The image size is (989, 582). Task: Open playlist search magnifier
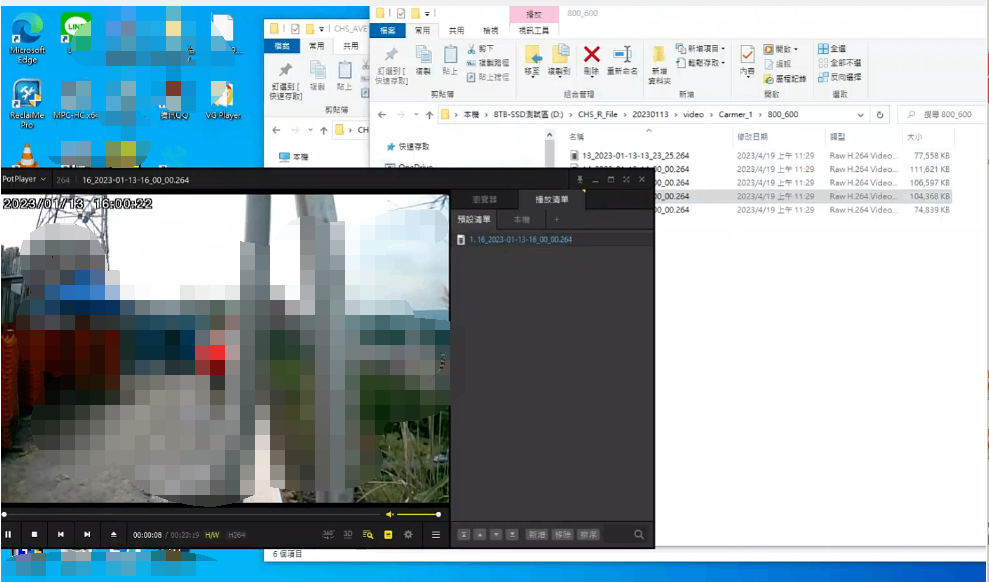click(x=639, y=535)
